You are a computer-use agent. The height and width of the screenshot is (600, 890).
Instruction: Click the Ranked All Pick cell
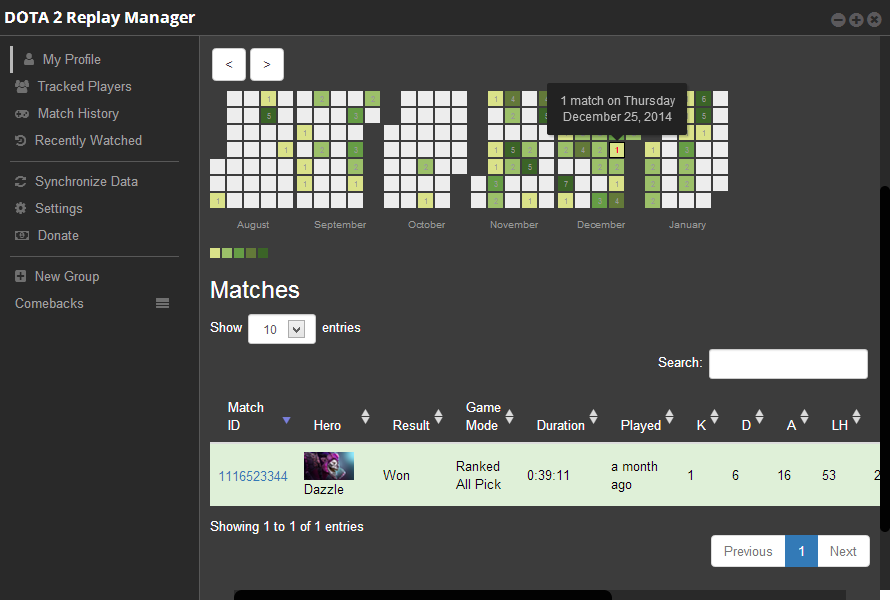tap(478, 475)
